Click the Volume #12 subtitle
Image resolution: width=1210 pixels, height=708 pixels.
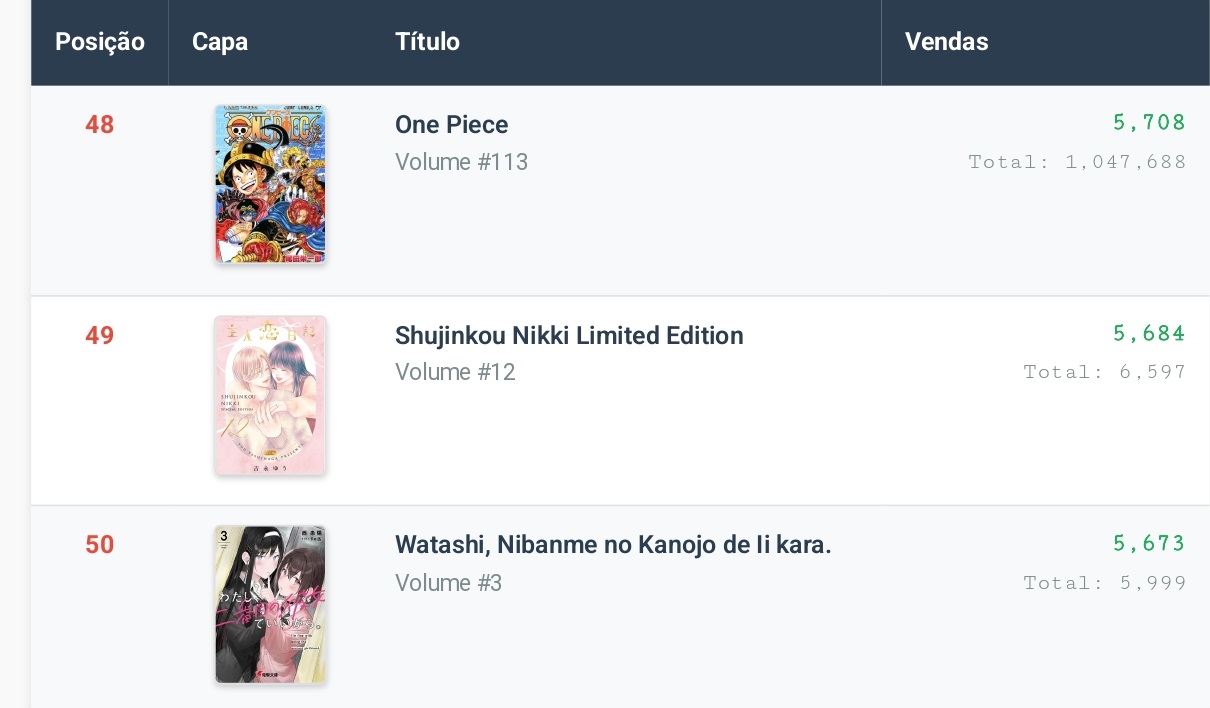[x=455, y=372]
